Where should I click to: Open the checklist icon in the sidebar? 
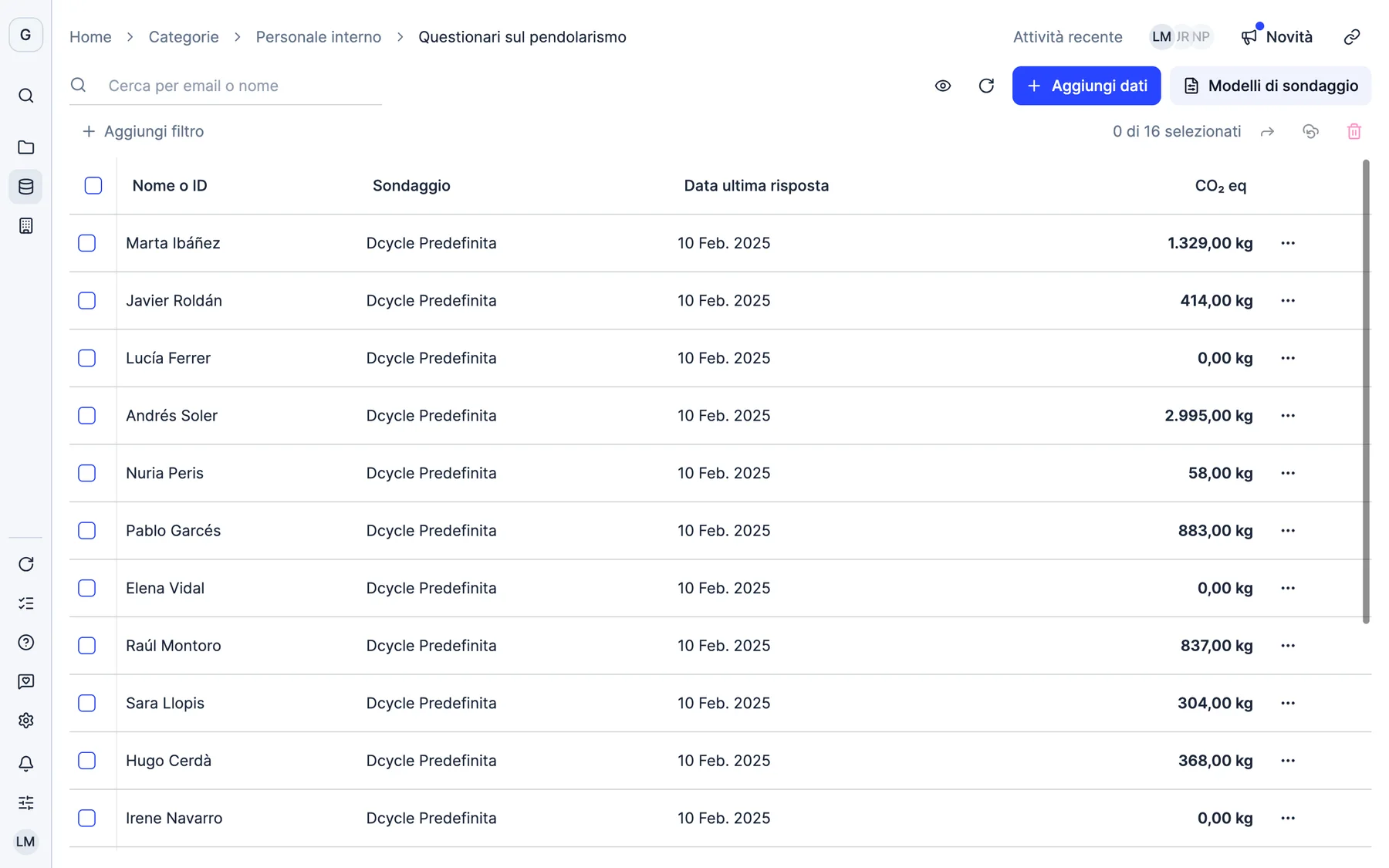point(25,603)
